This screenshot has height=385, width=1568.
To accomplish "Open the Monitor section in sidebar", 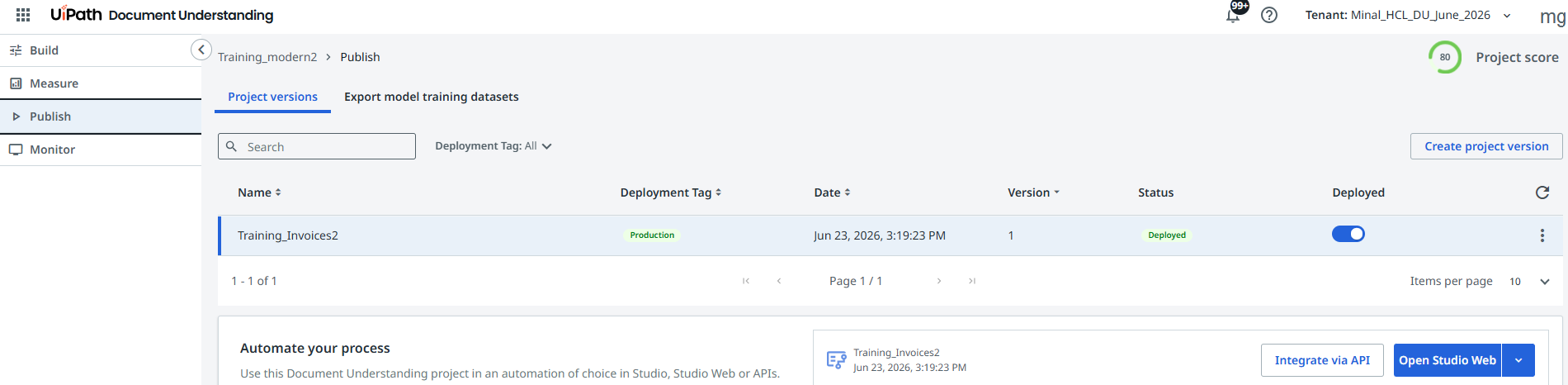I will 101,150.
